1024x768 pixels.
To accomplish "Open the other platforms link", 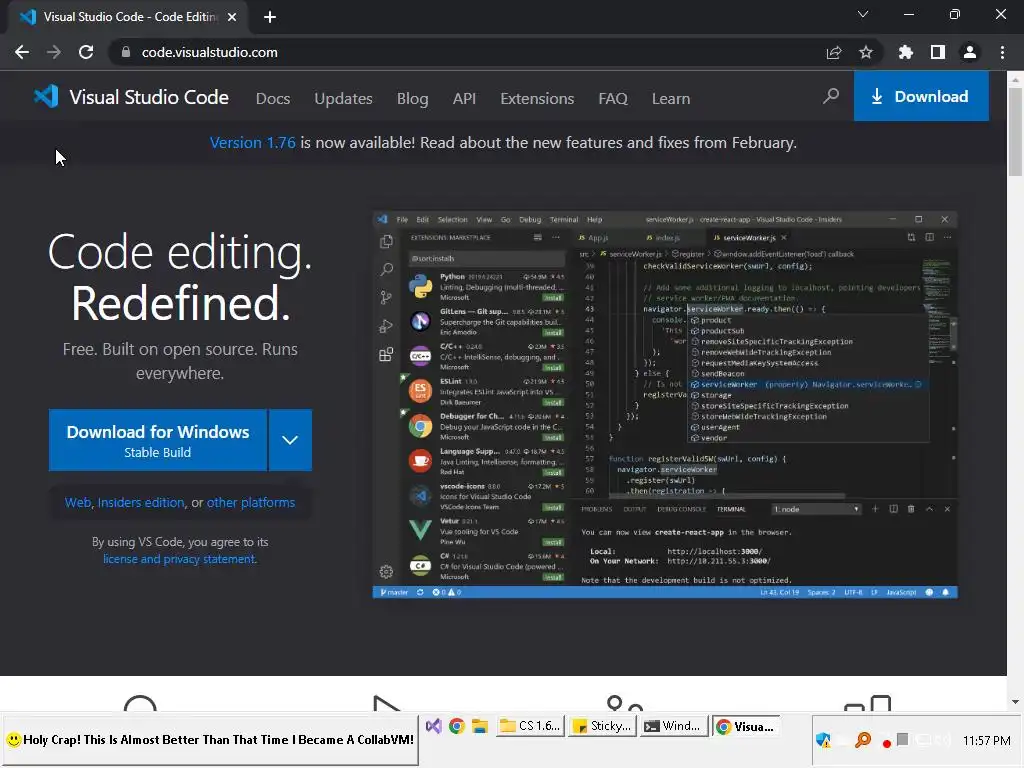I will point(251,502).
